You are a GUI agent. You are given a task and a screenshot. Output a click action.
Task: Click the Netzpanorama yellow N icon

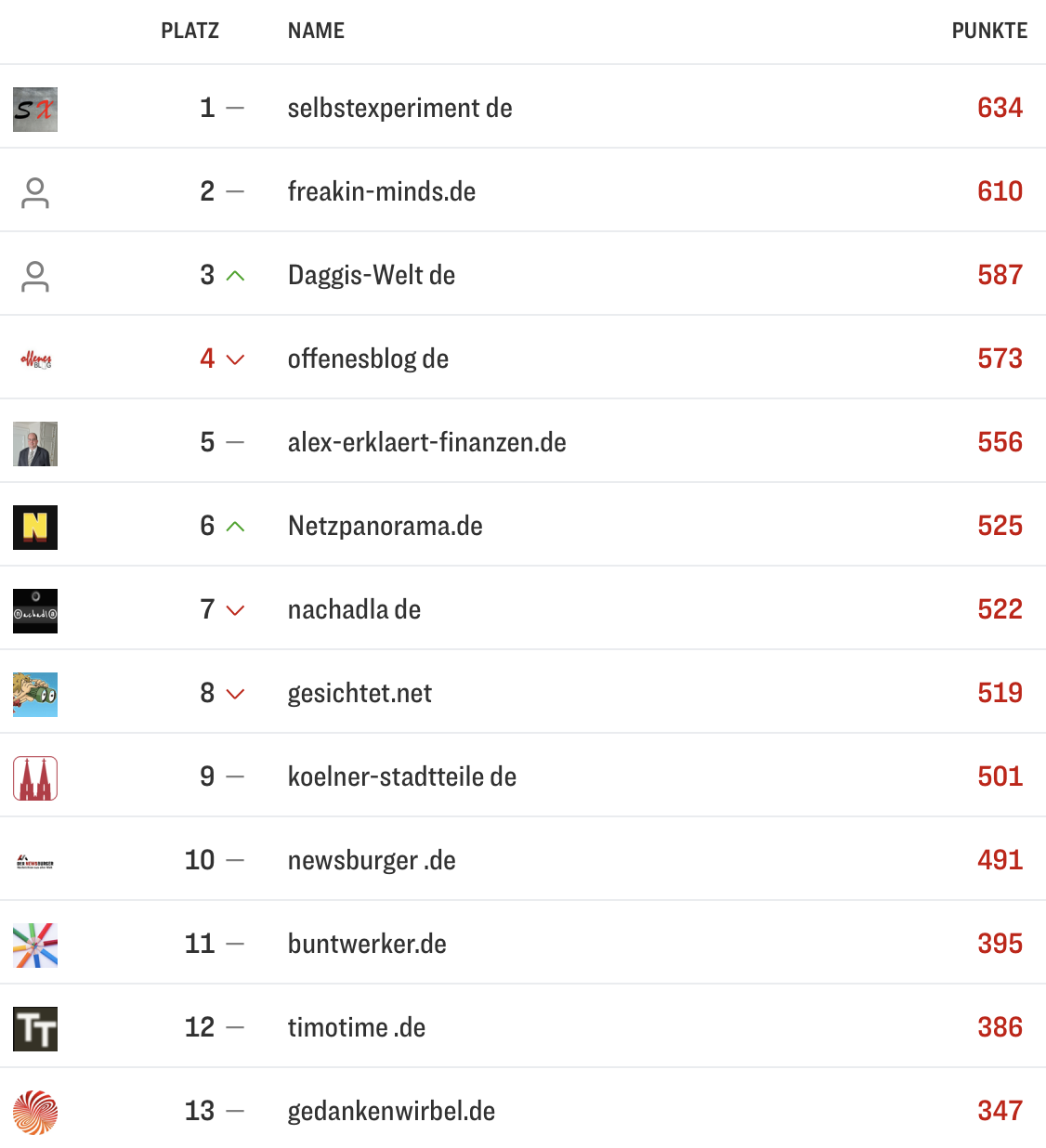(x=35, y=528)
